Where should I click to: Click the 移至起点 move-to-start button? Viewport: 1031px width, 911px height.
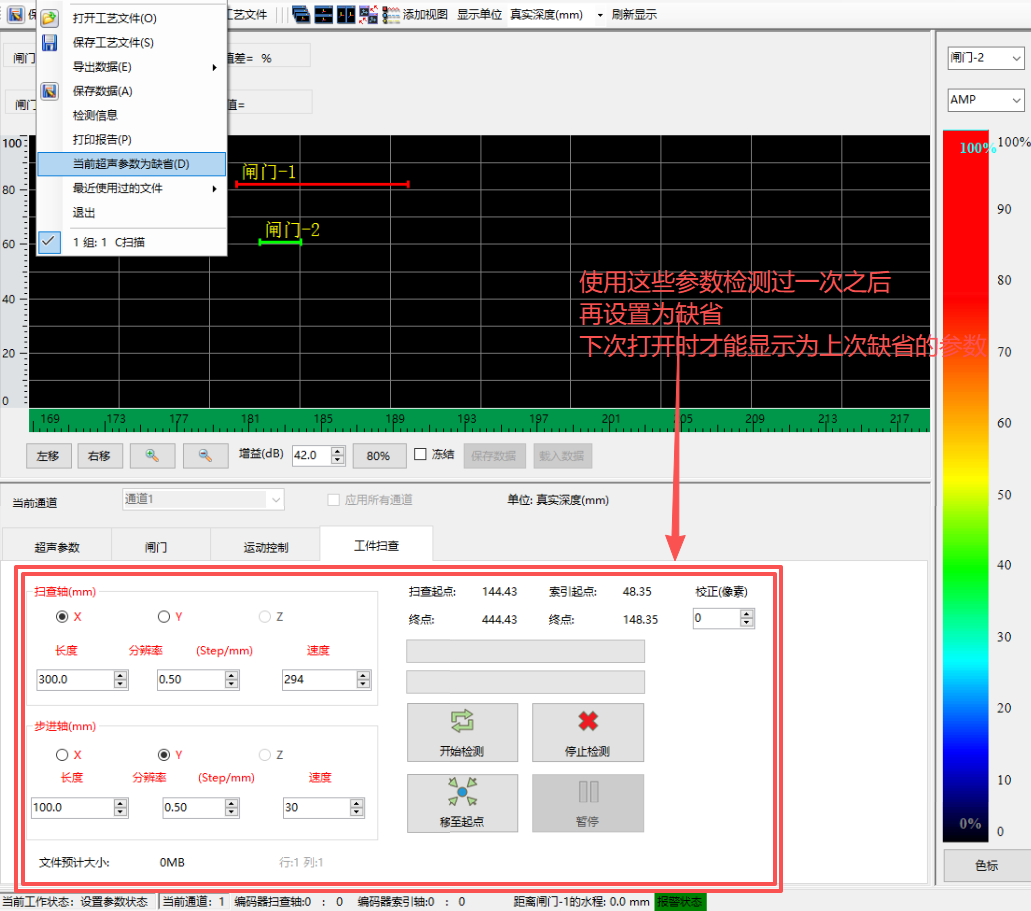(462, 803)
